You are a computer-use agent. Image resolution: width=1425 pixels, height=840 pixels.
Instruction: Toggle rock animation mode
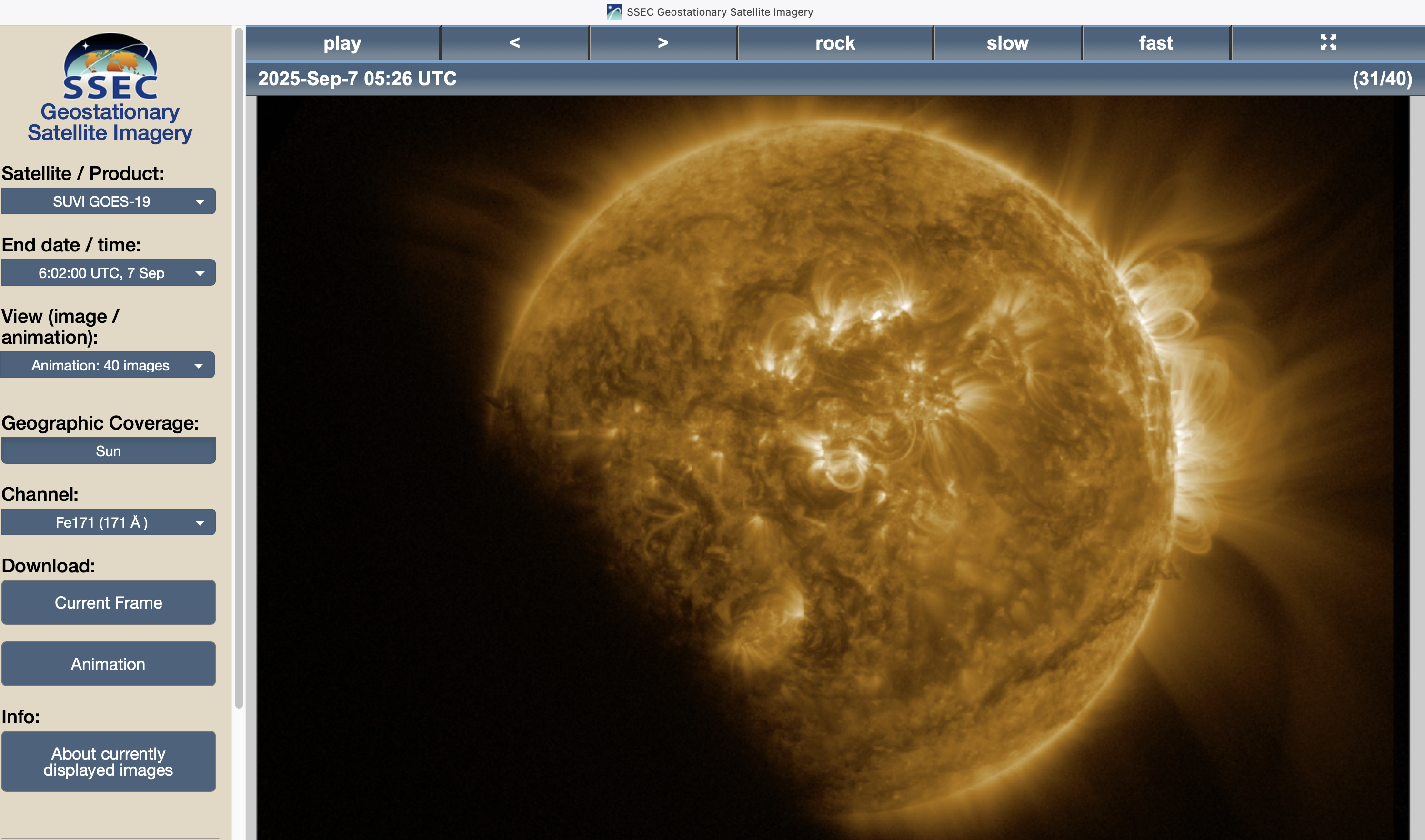[x=835, y=42]
